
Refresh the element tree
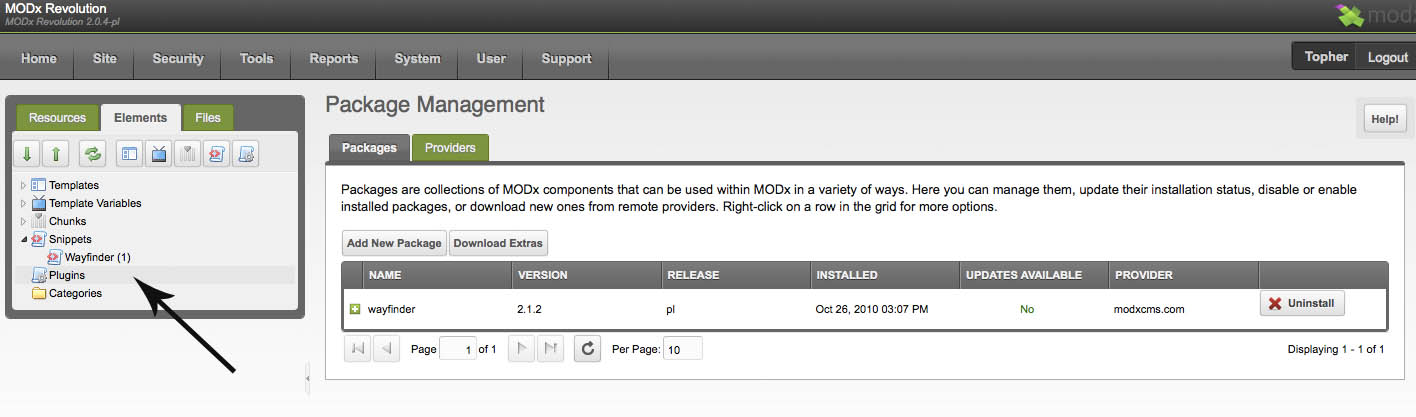click(x=93, y=154)
